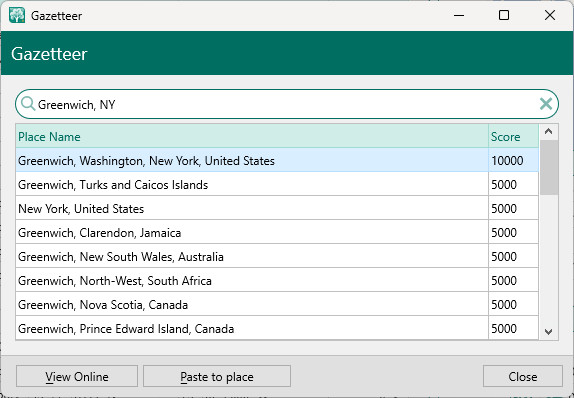The width and height of the screenshot is (574, 398).
Task: Click scroll down arrow of results list
Action: coord(548,332)
